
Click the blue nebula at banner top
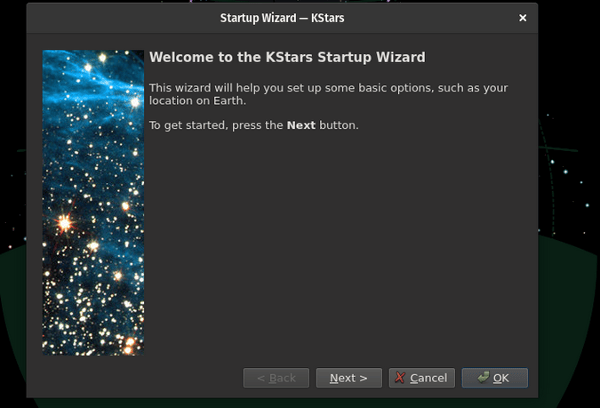[90, 75]
